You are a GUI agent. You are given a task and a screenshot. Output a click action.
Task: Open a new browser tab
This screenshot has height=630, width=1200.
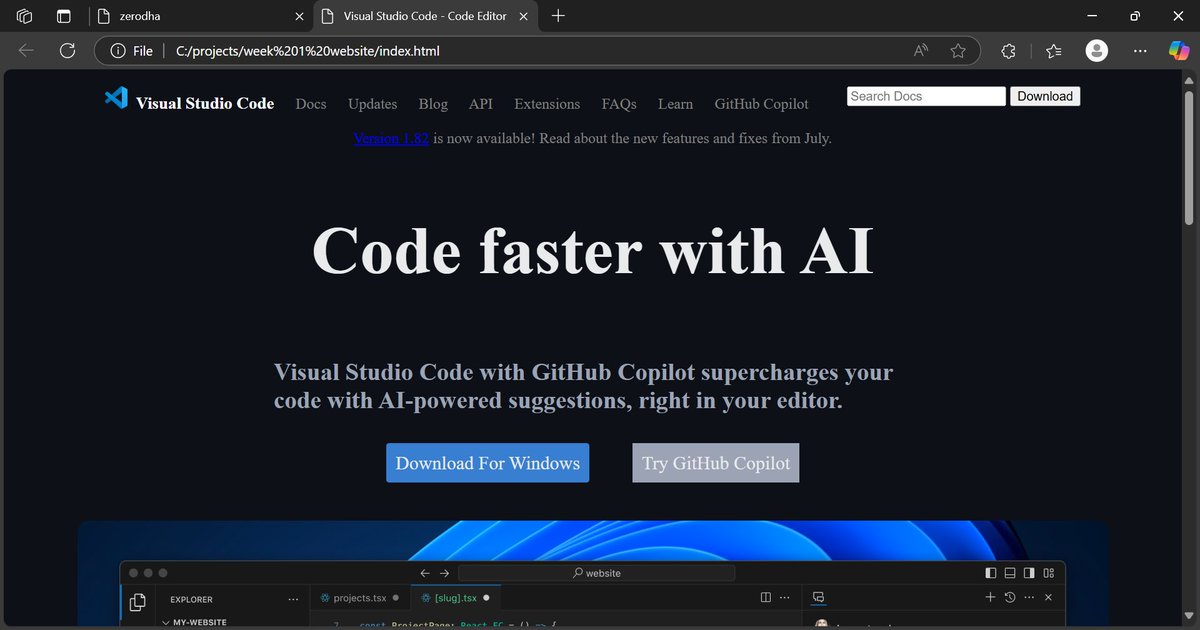[x=558, y=16]
